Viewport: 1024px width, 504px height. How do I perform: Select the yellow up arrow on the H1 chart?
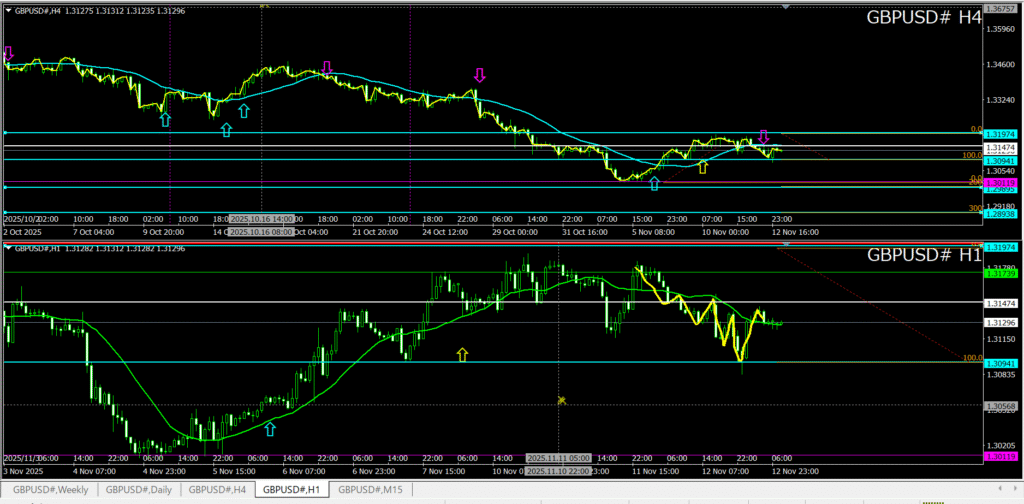click(461, 354)
